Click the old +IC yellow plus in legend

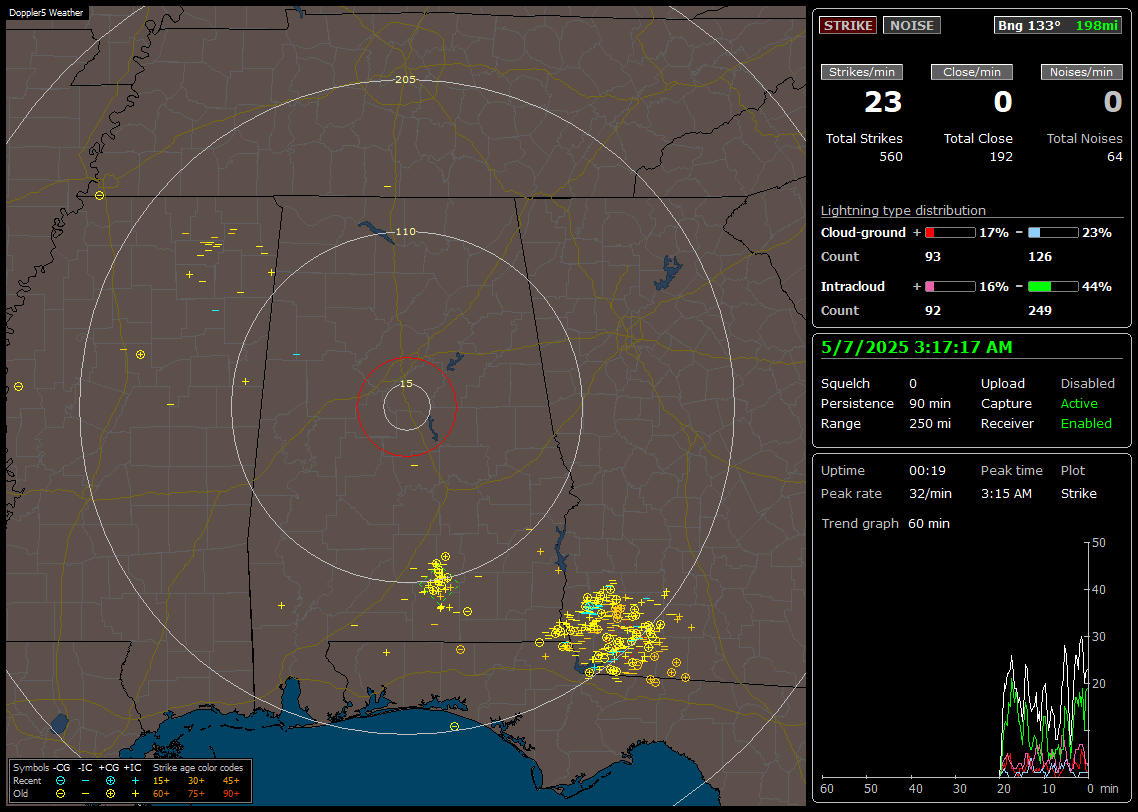click(x=135, y=794)
